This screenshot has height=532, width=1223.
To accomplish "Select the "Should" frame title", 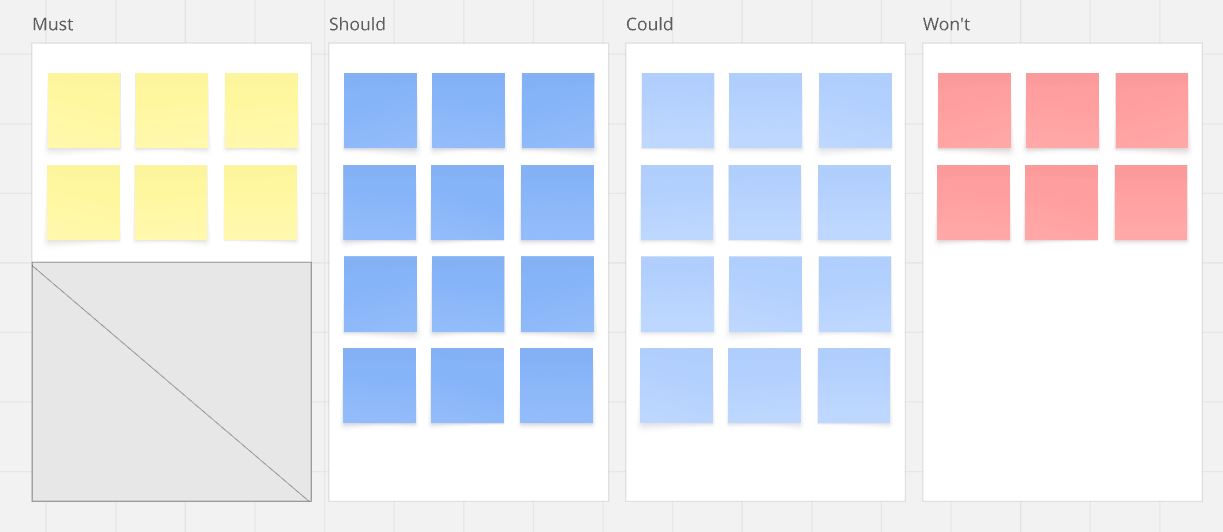I will point(357,24).
